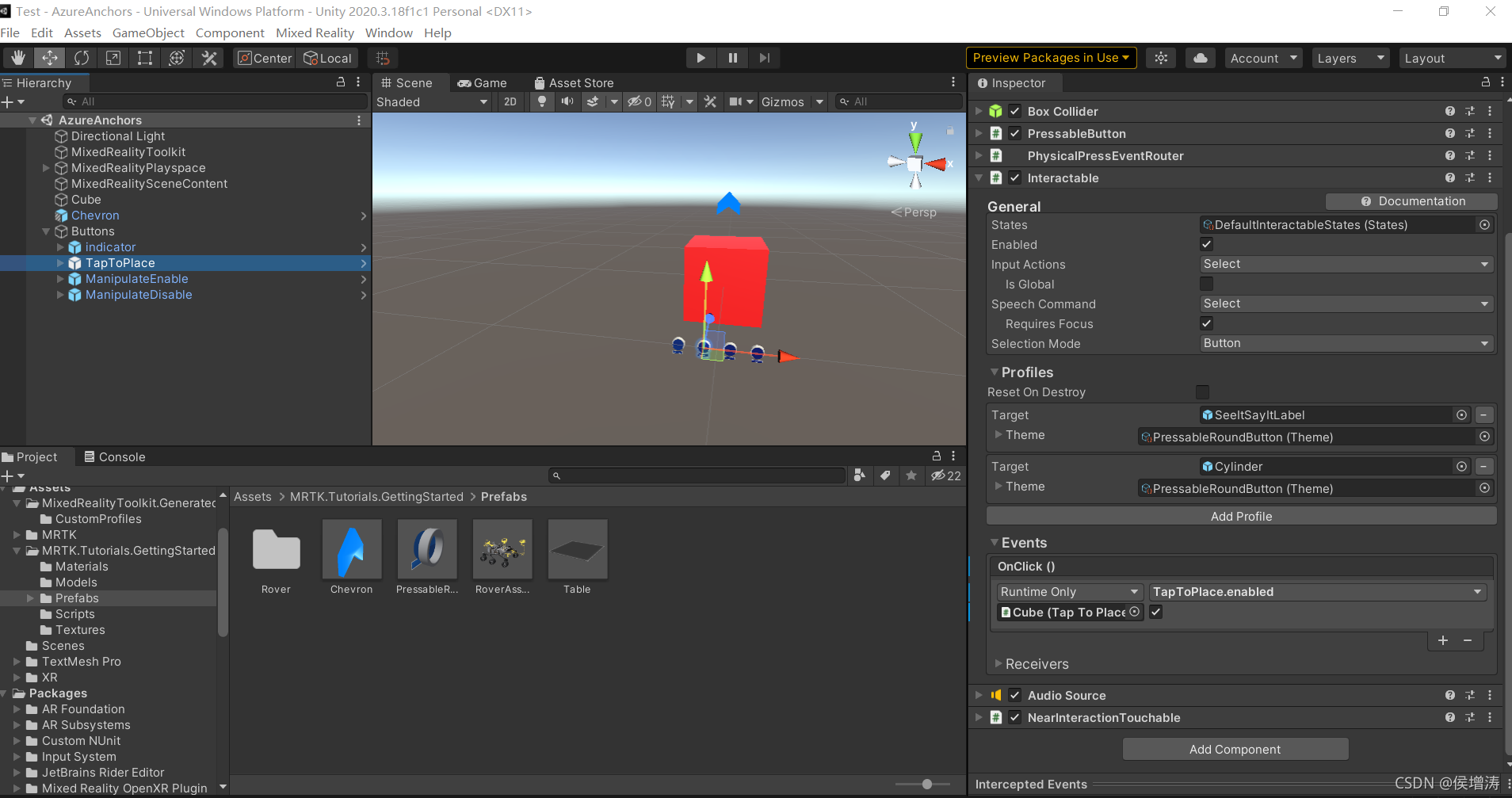1512x798 pixels.
Task: Click the scene orientation gizmo center cube
Action: (915, 164)
